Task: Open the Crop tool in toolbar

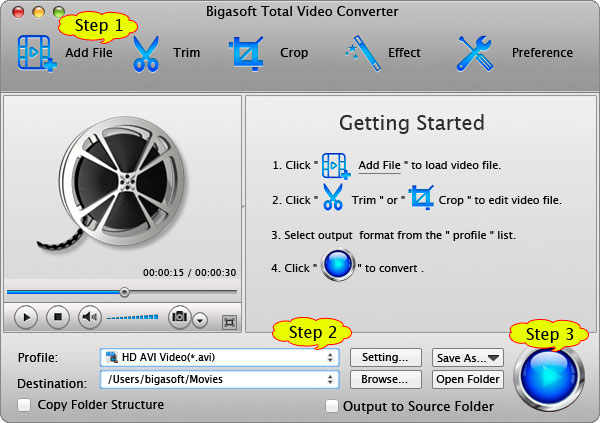Action: tap(246, 54)
